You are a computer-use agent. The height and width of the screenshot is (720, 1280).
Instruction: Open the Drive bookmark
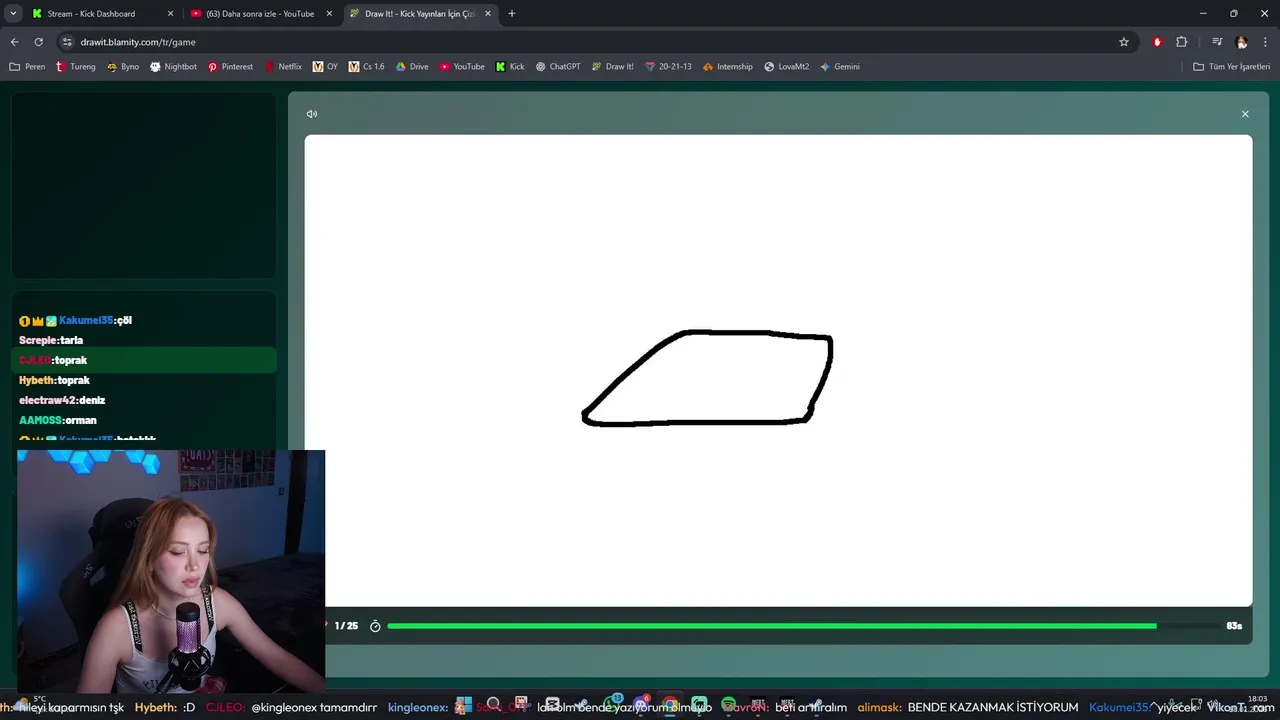pyautogui.click(x=412, y=67)
